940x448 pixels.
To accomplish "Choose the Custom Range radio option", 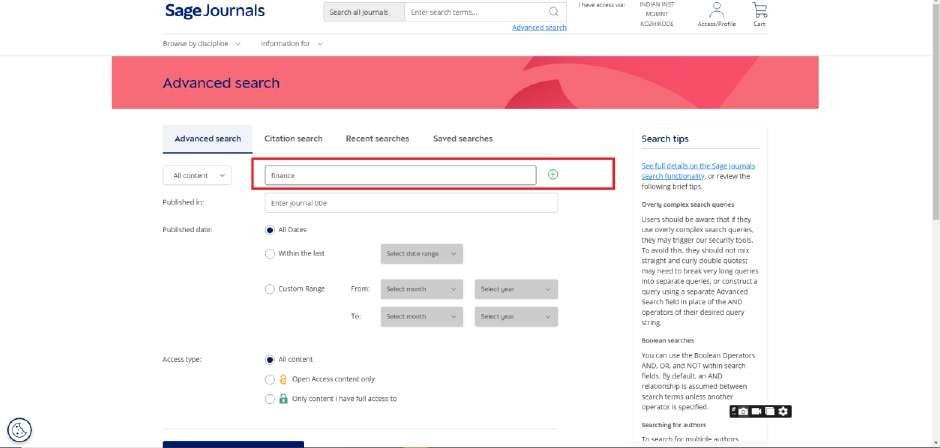I will tap(270, 289).
